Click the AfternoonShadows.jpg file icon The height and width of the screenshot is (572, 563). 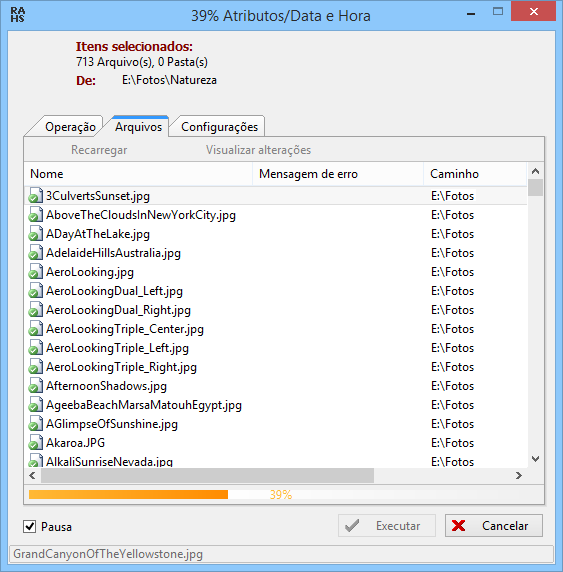point(35,386)
